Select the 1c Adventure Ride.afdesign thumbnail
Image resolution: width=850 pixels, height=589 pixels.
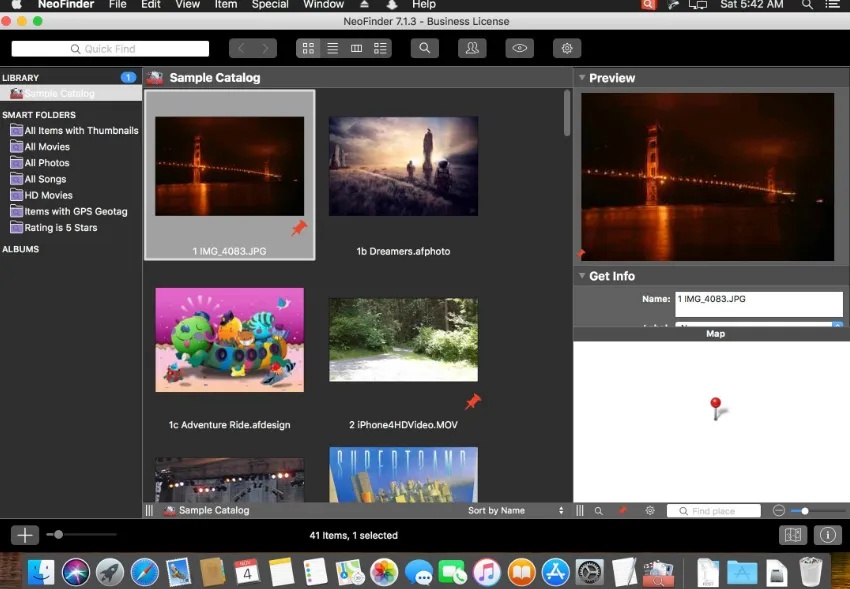(230, 340)
